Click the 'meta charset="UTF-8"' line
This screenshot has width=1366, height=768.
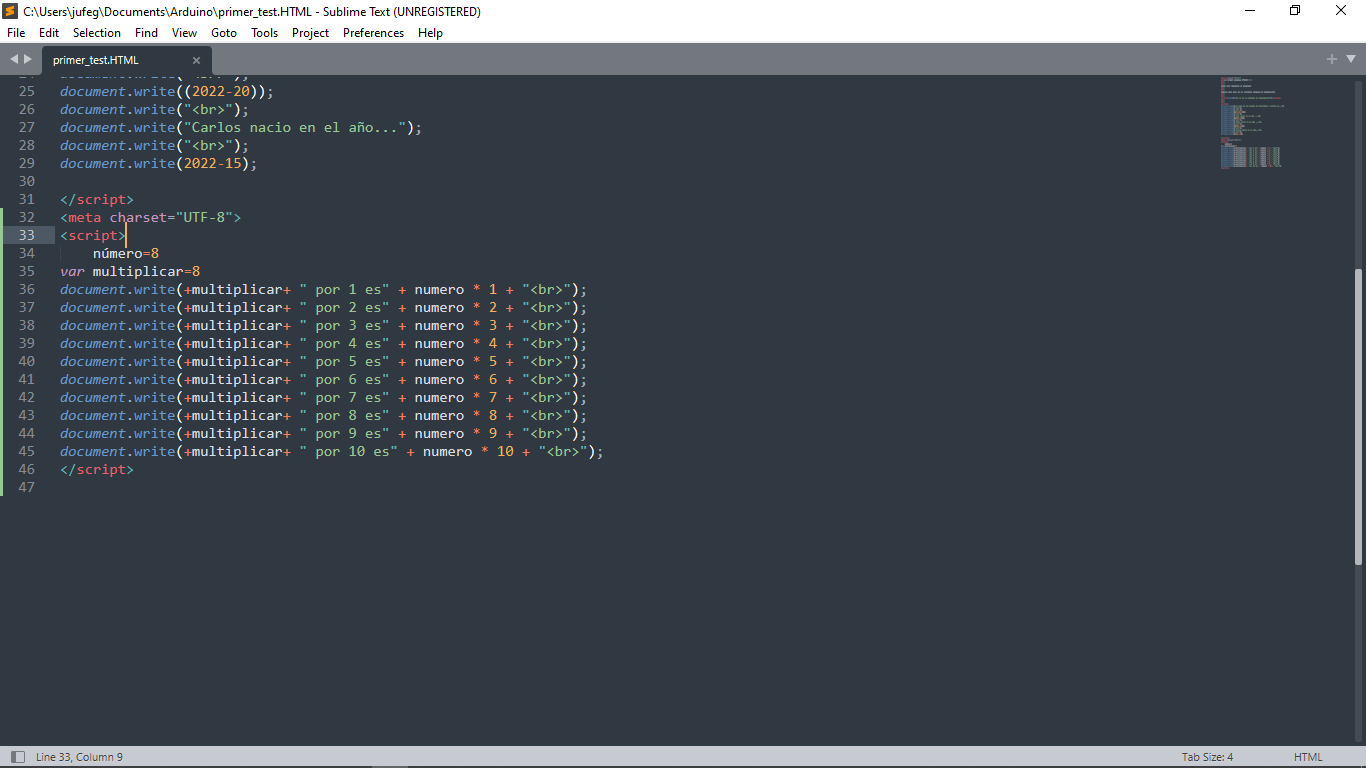(x=151, y=217)
